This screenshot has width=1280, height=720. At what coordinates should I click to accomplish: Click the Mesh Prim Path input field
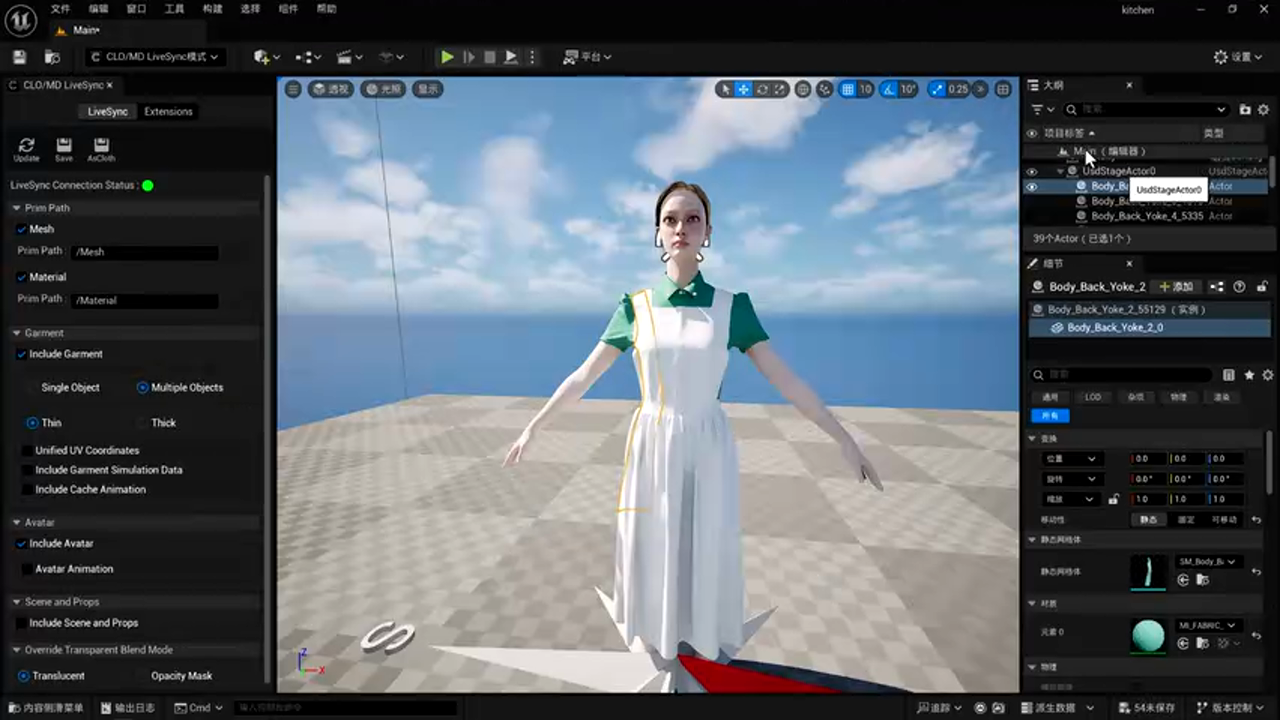point(145,252)
